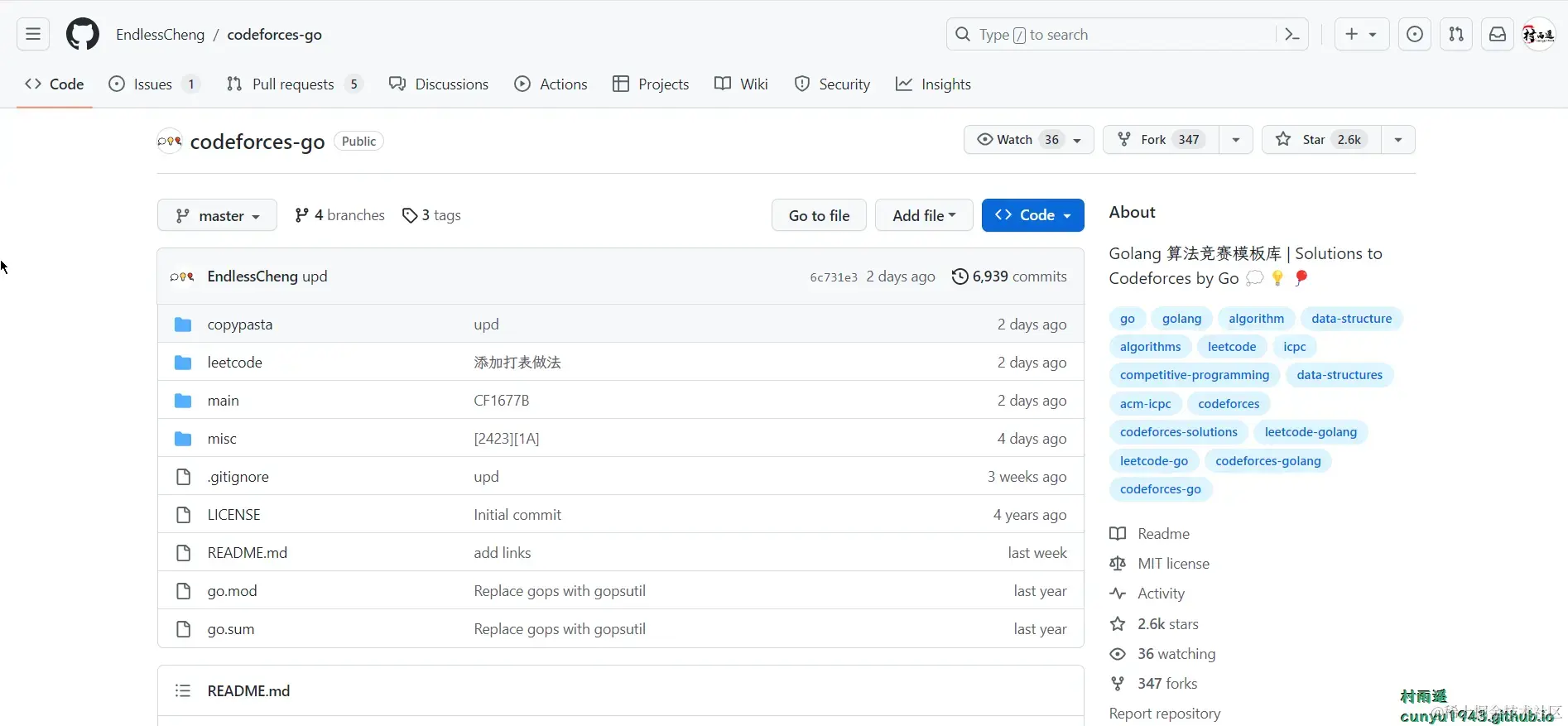Expand the Fork options dropdown arrow

1235,139
